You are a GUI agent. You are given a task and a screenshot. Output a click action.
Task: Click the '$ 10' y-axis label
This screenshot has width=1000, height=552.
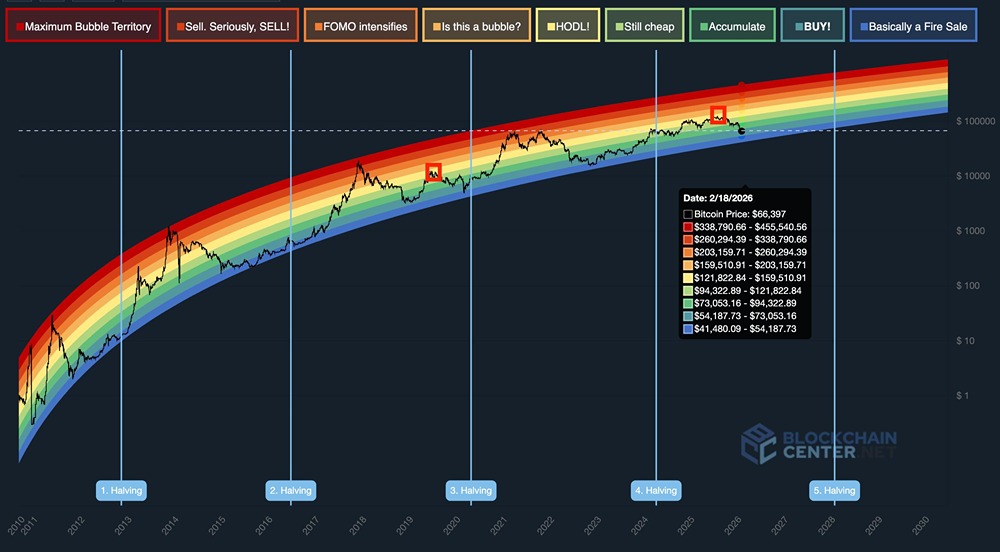(966, 340)
